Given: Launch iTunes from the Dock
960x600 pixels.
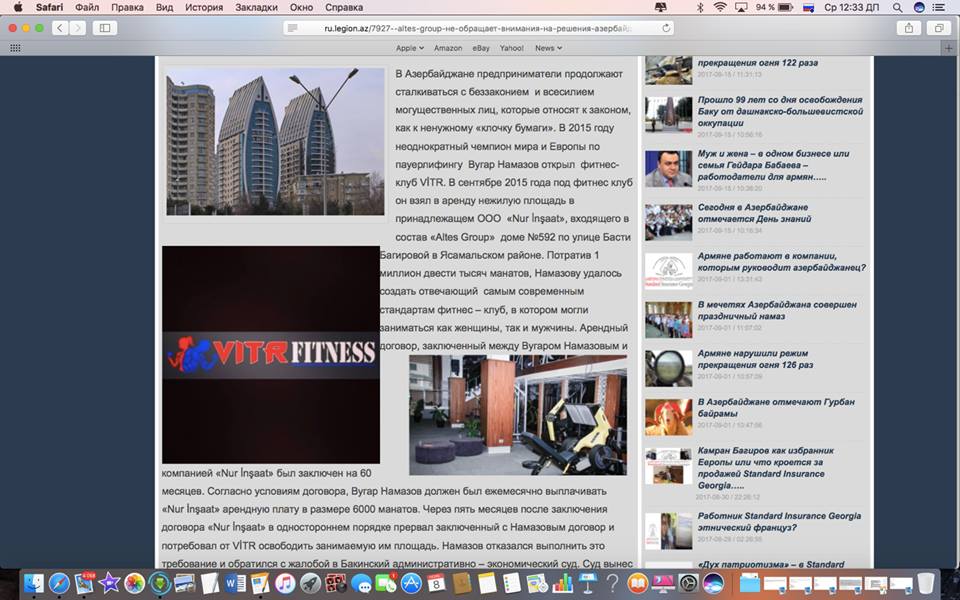Looking at the screenshot, I should [x=285, y=583].
